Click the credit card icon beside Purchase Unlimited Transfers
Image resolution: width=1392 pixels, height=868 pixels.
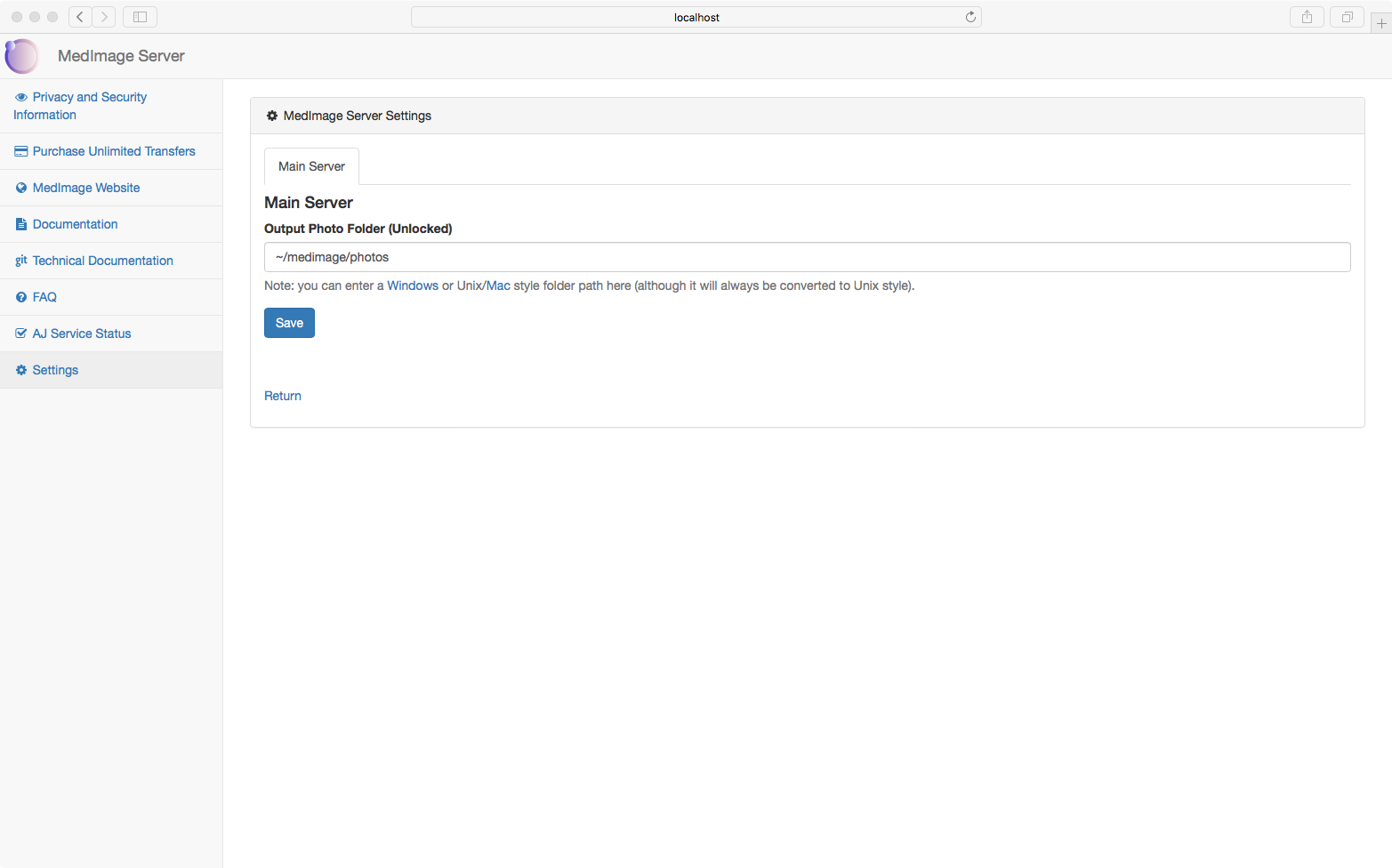pyautogui.click(x=21, y=151)
